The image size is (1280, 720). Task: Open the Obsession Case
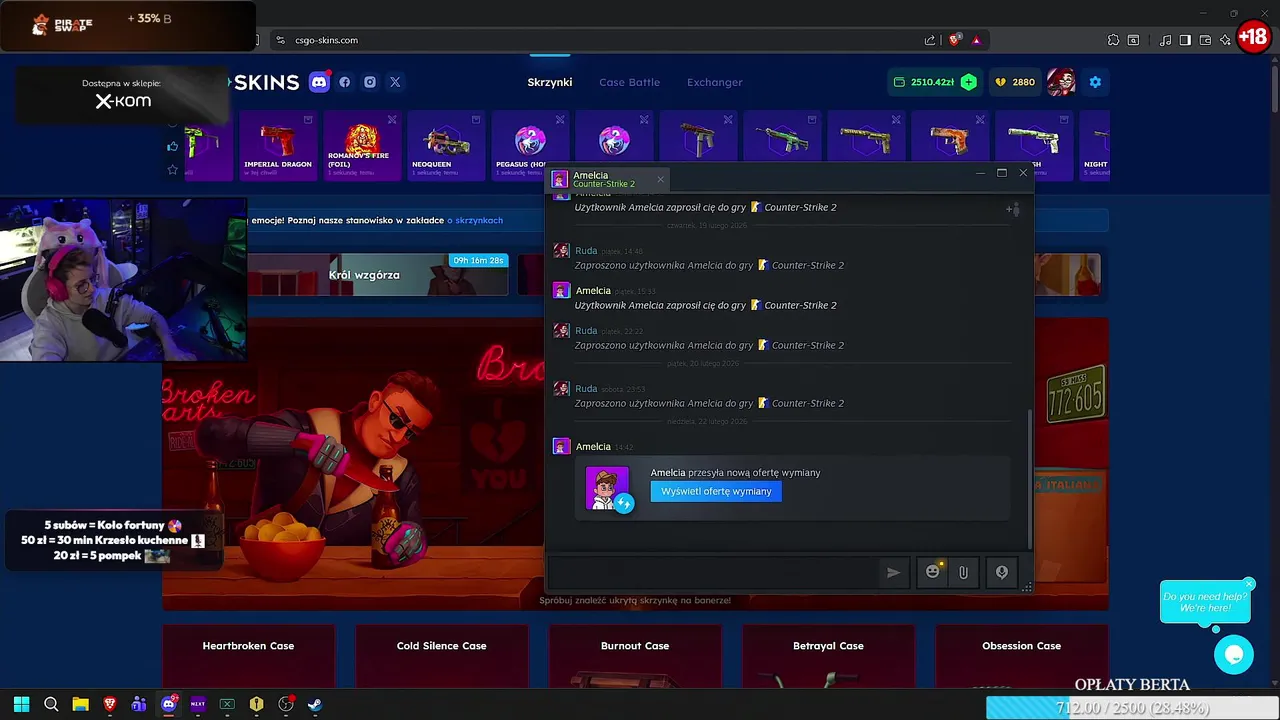(1021, 658)
